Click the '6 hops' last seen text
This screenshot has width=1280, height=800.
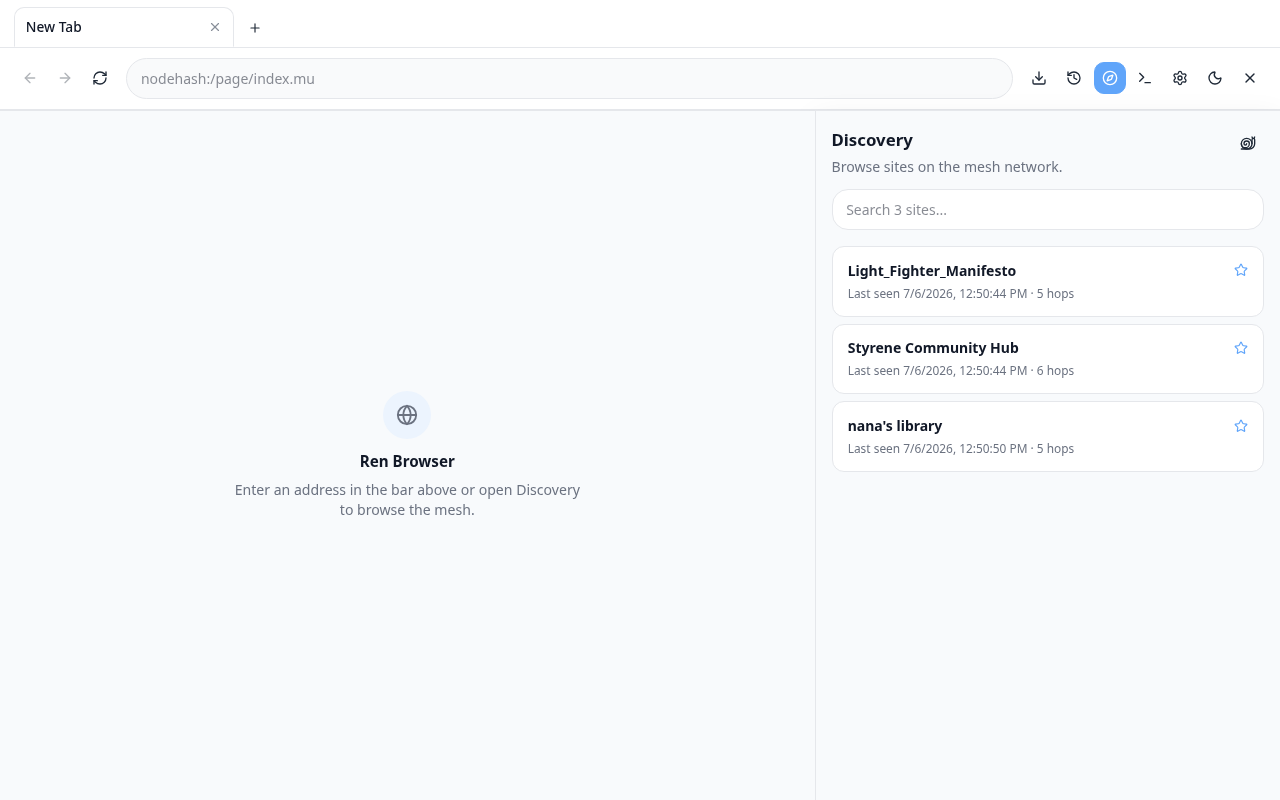pos(961,371)
